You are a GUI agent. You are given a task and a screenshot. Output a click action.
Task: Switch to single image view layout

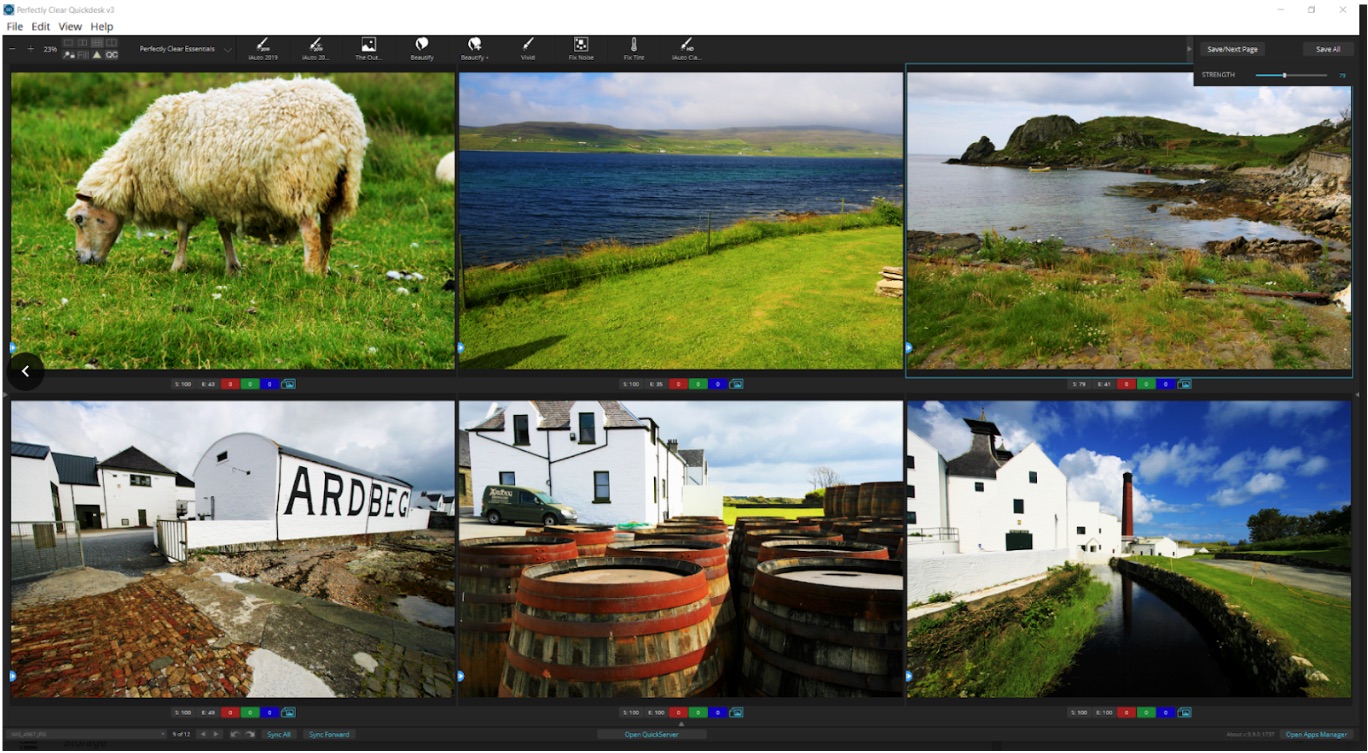click(68, 43)
